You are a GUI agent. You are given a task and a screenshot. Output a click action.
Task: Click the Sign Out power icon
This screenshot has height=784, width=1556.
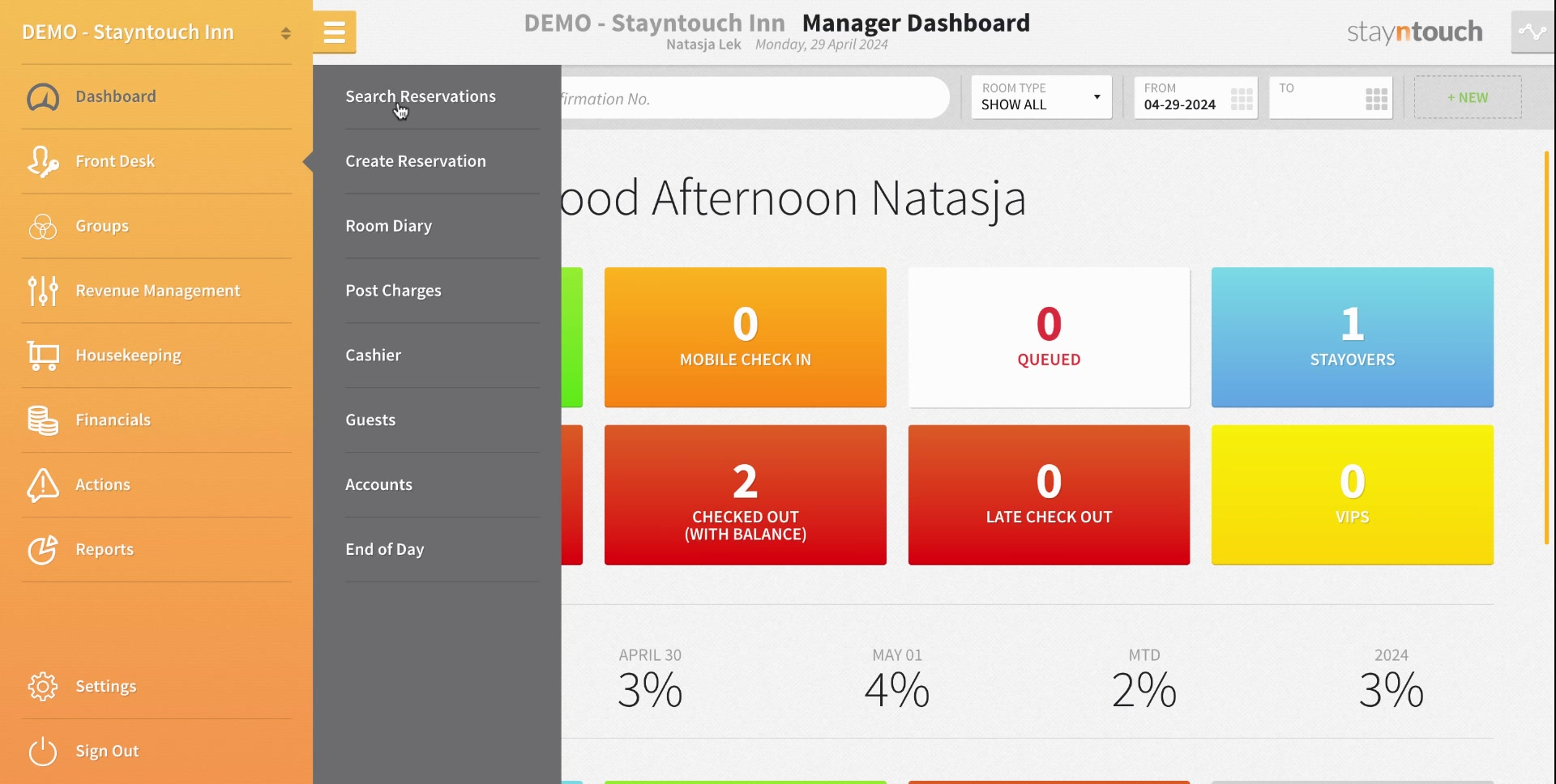point(43,751)
